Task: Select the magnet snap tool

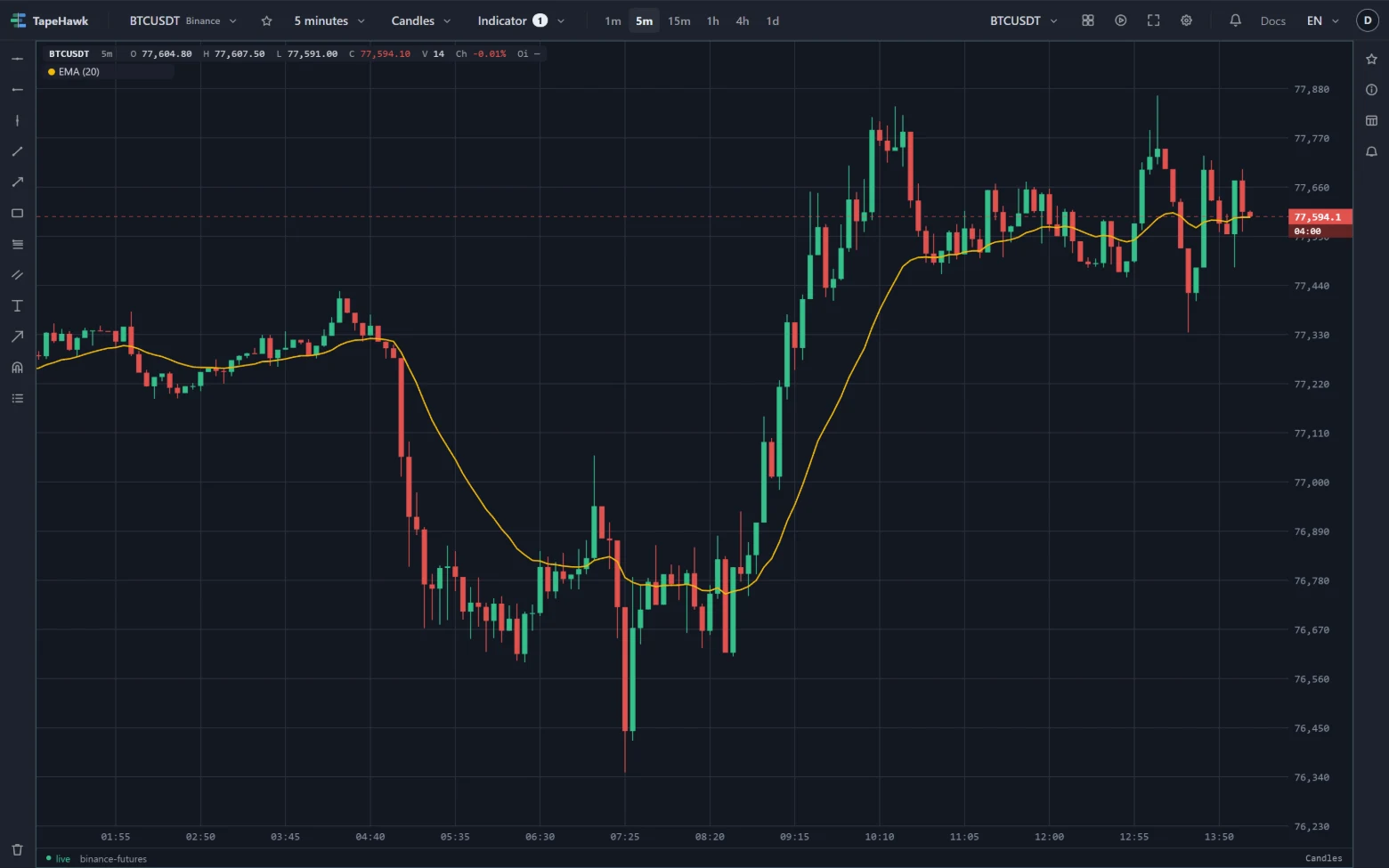Action: point(17,367)
